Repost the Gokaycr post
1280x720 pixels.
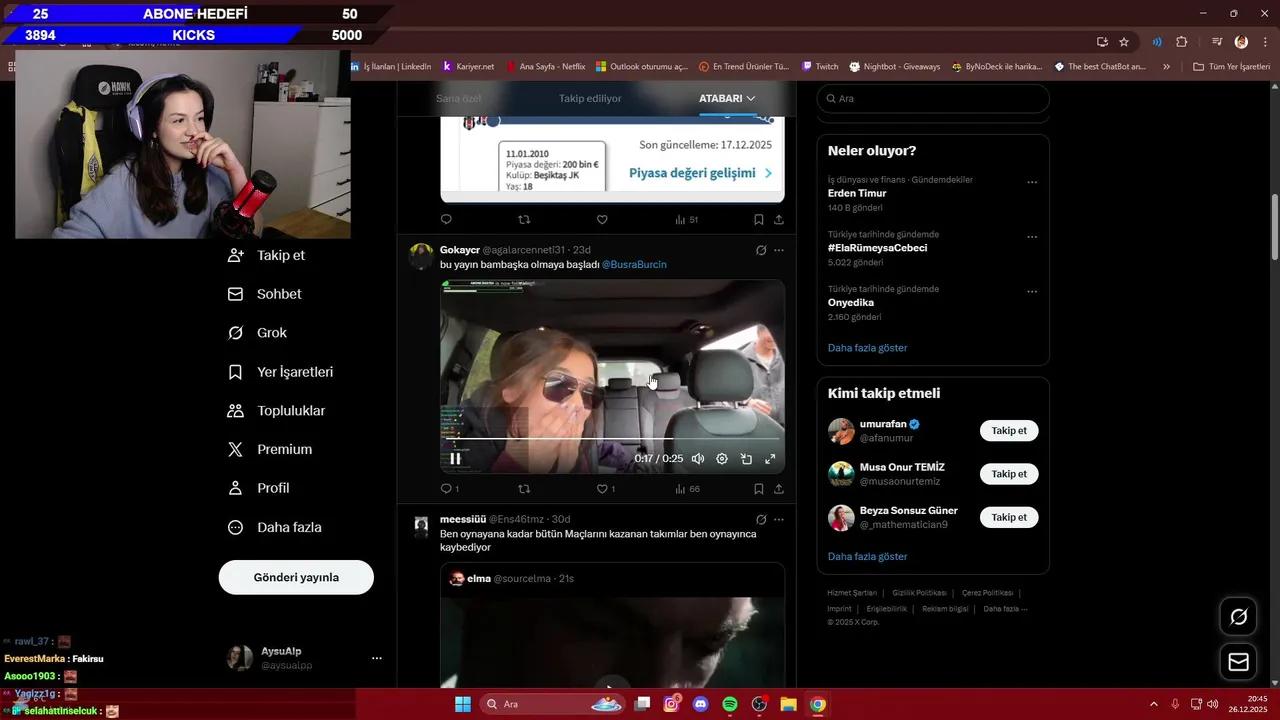pyautogui.click(x=524, y=489)
